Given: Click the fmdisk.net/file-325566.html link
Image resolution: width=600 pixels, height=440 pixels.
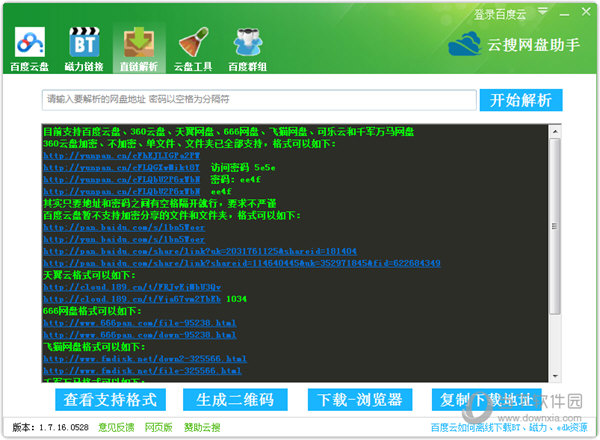Looking at the screenshot, I should click(142, 370).
